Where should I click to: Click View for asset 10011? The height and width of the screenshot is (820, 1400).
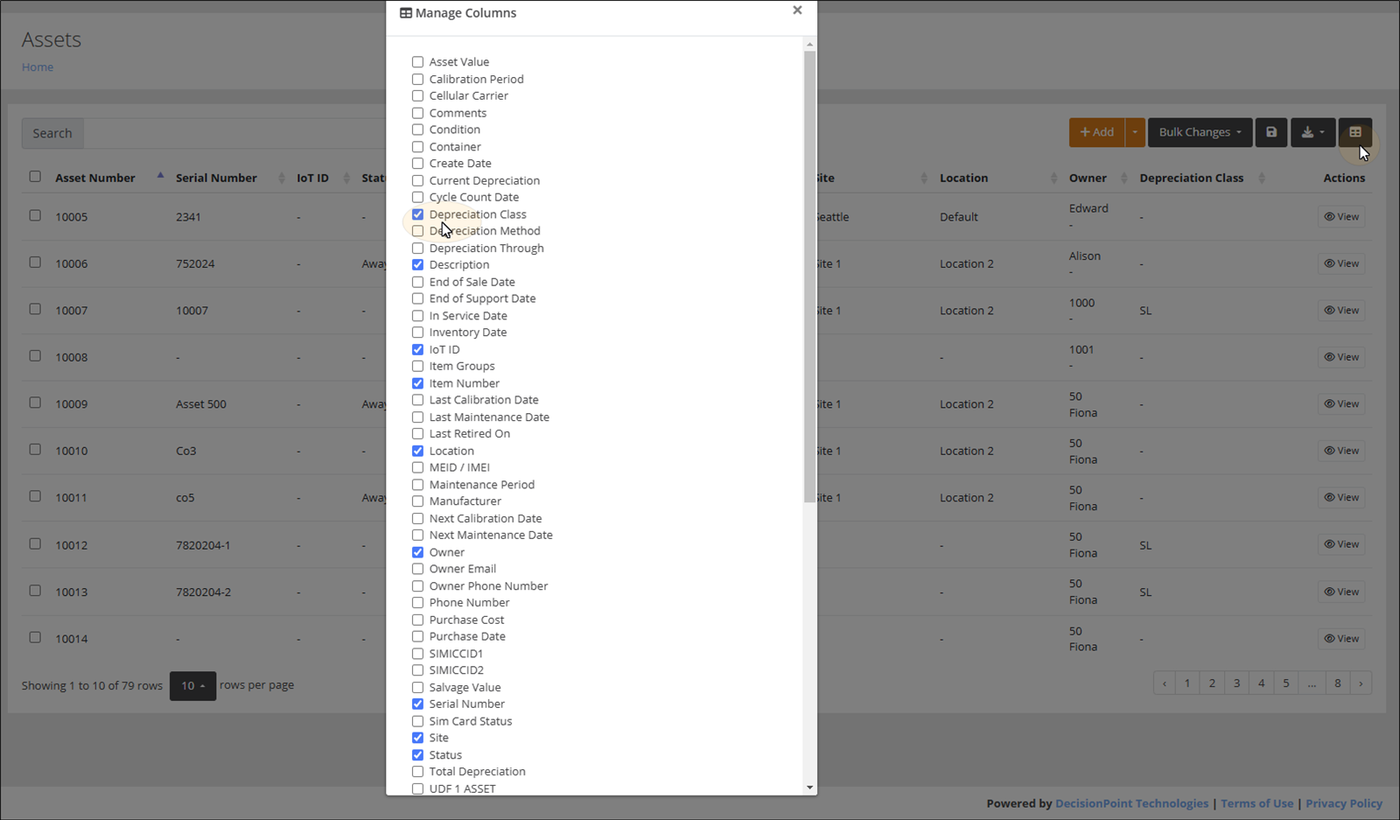(x=1341, y=497)
